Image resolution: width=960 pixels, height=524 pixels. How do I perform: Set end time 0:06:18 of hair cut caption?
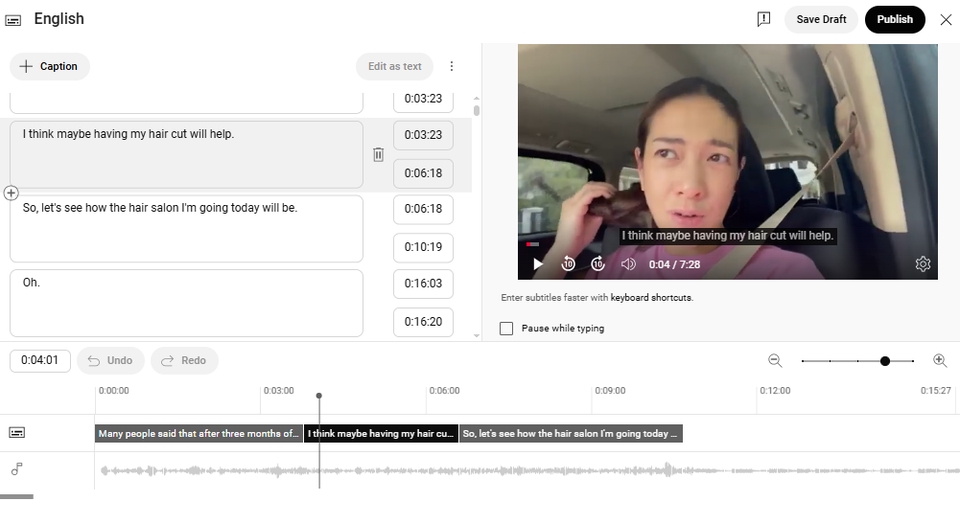pyautogui.click(x=423, y=173)
